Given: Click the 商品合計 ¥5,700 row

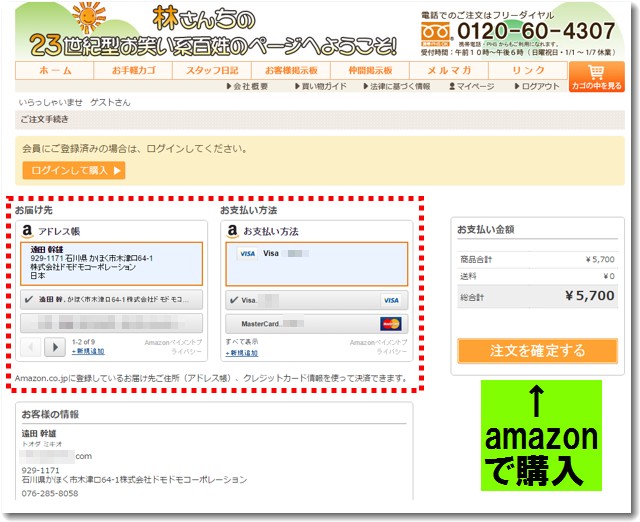Looking at the screenshot, I should (x=537, y=259).
